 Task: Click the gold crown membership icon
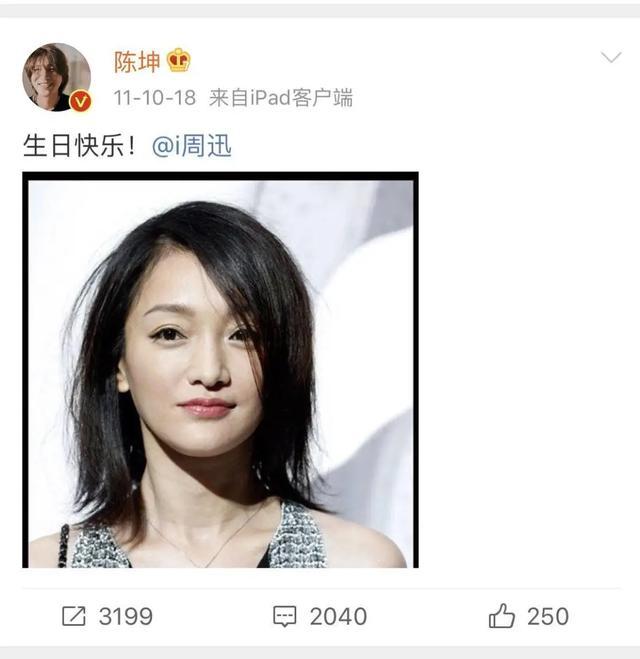pyautogui.click(x=179, y=60)
